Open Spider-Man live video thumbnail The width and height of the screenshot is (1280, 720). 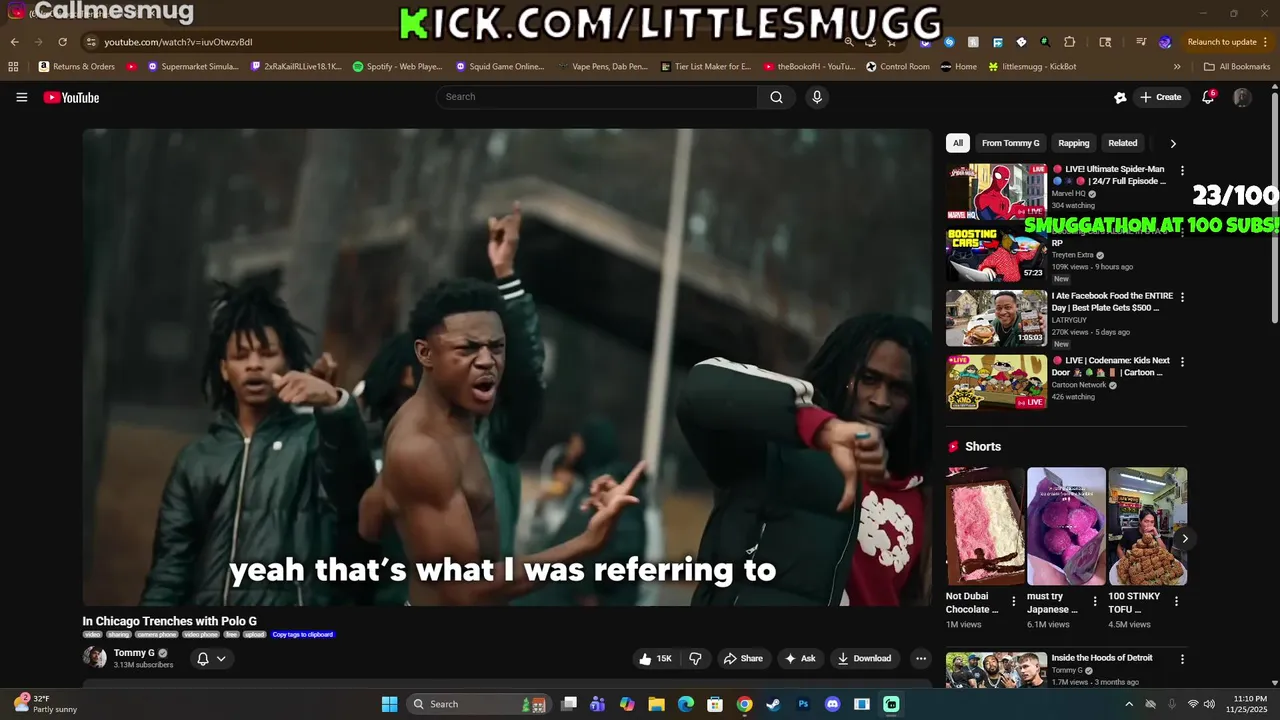(996, 191)
